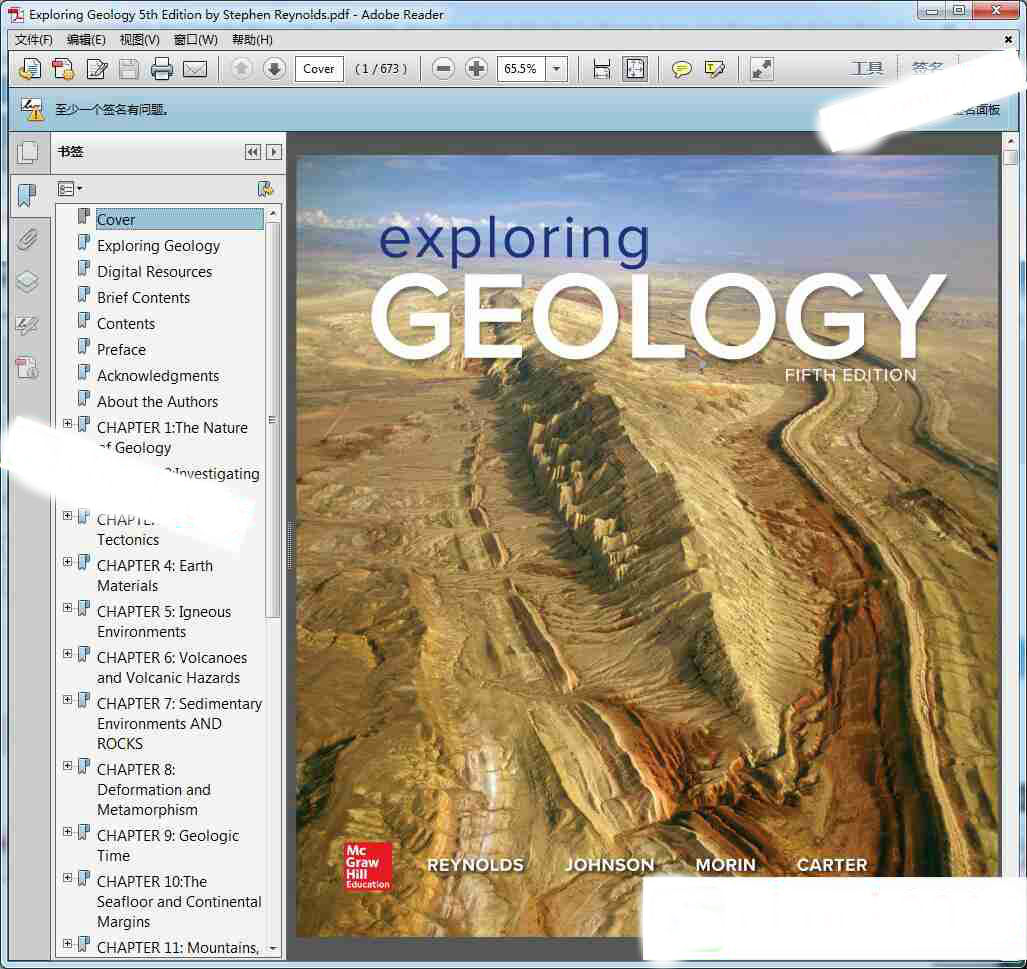The height and width of the screenshot is (969, 1027).
Task: Open the Digital Resources bookmark
Action: 155,271
